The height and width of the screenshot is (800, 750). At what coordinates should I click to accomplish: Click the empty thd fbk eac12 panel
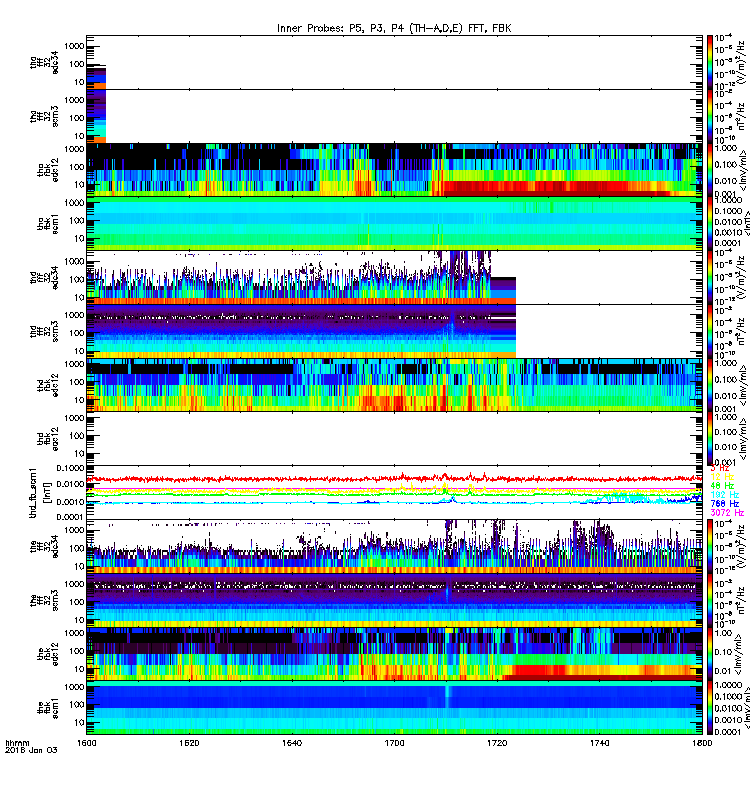pos(394,439)
